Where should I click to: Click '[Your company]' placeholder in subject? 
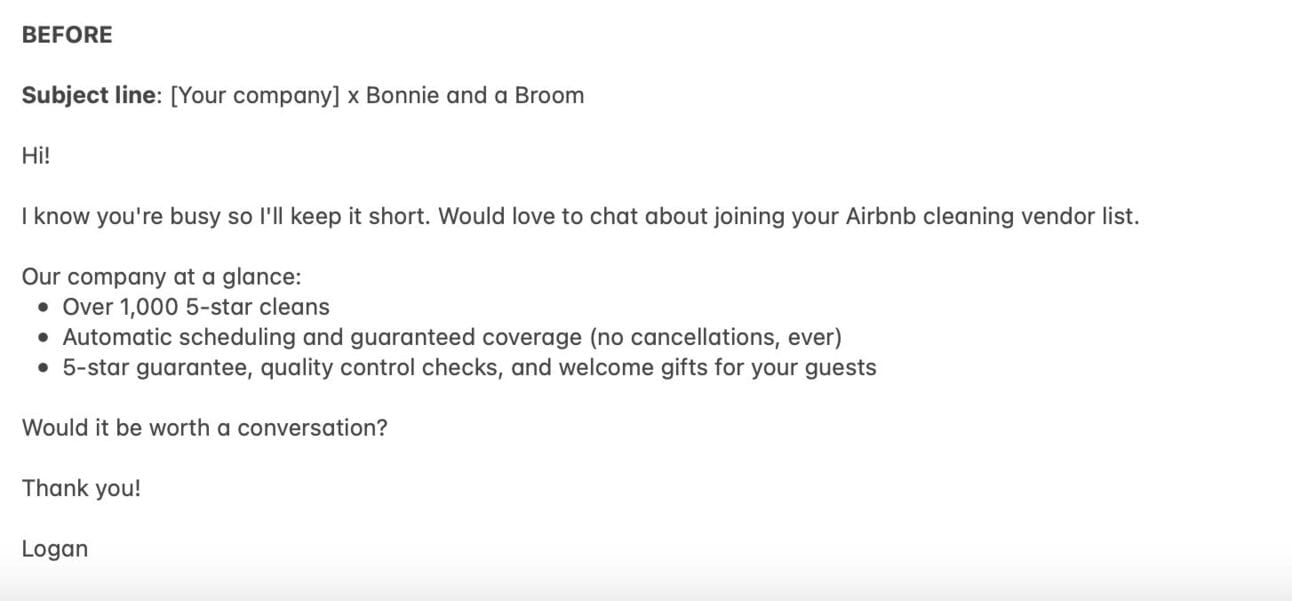(255, 96)
